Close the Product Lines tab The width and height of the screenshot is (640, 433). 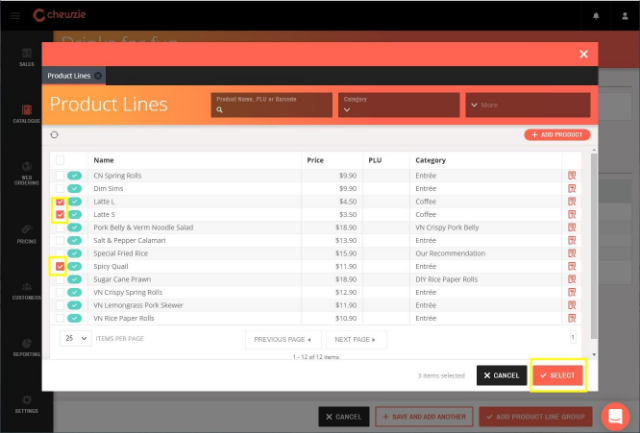point(98,76)
